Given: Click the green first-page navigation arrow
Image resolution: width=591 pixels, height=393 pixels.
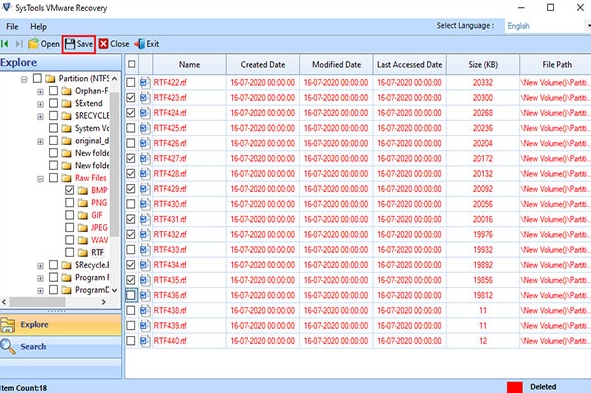Looking at the screenshot, I should [x=5, y=44].
